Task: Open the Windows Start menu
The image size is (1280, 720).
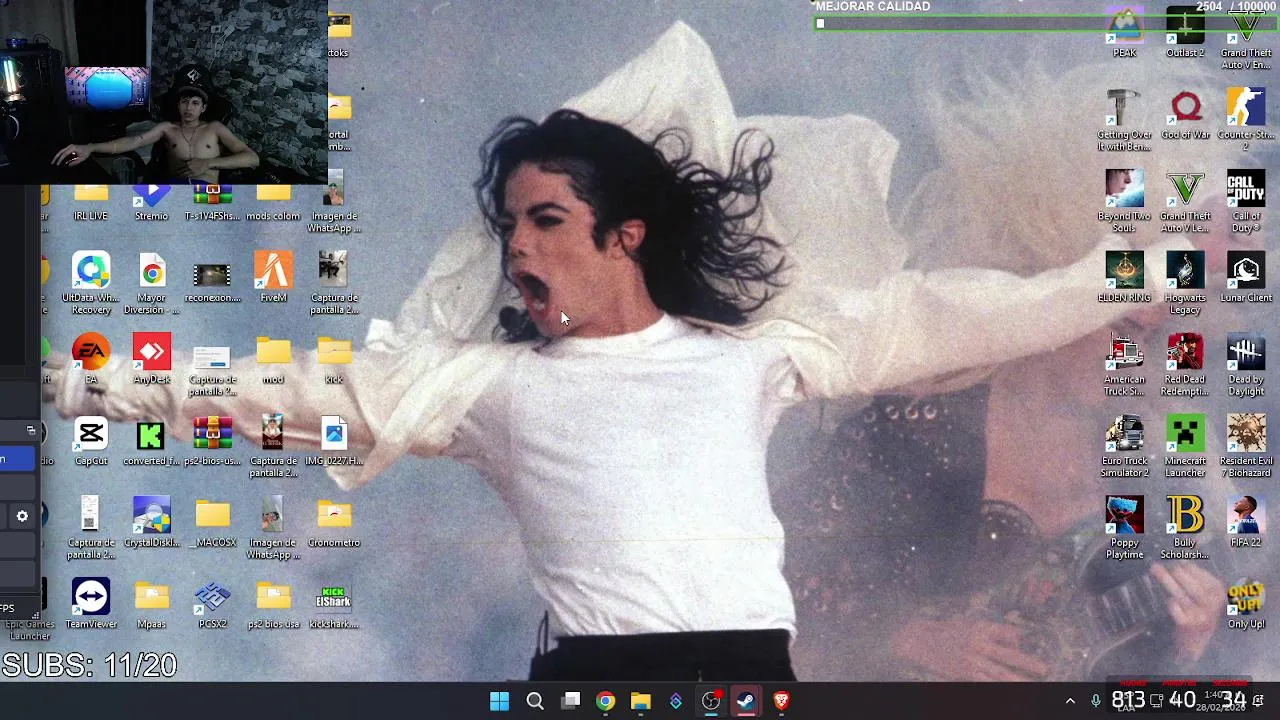Action: (499, 701)
